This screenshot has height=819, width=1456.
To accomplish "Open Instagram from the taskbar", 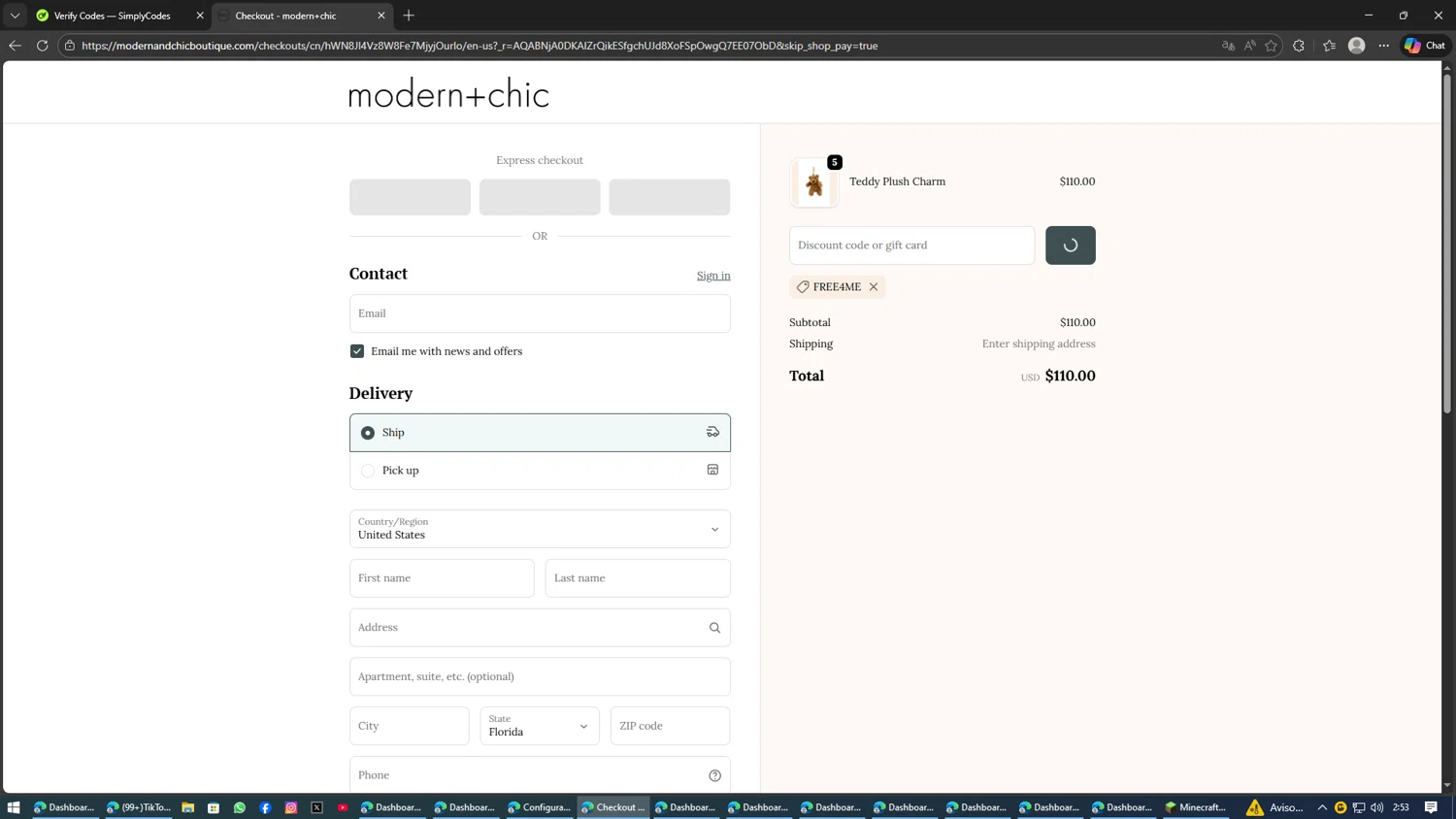I will (291, 807).
